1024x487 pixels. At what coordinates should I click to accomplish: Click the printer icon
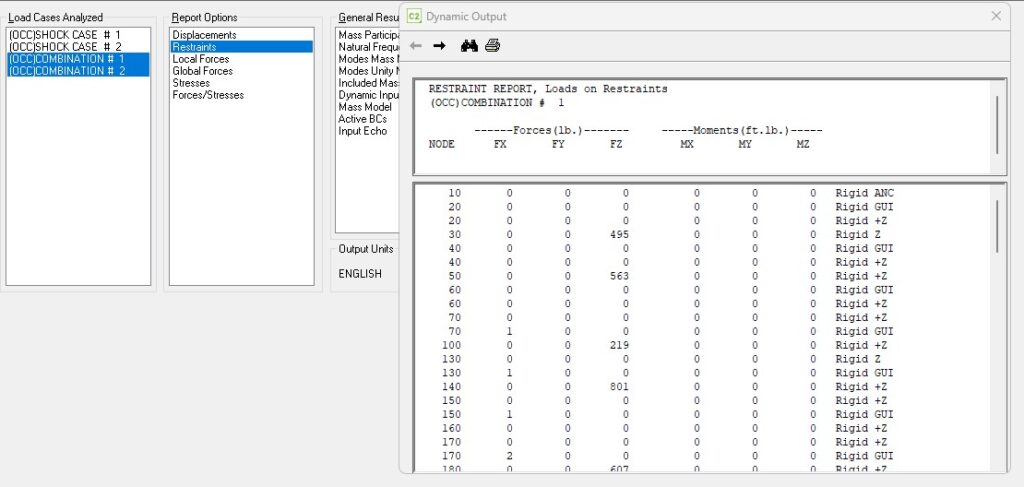[x=492, y=46]
